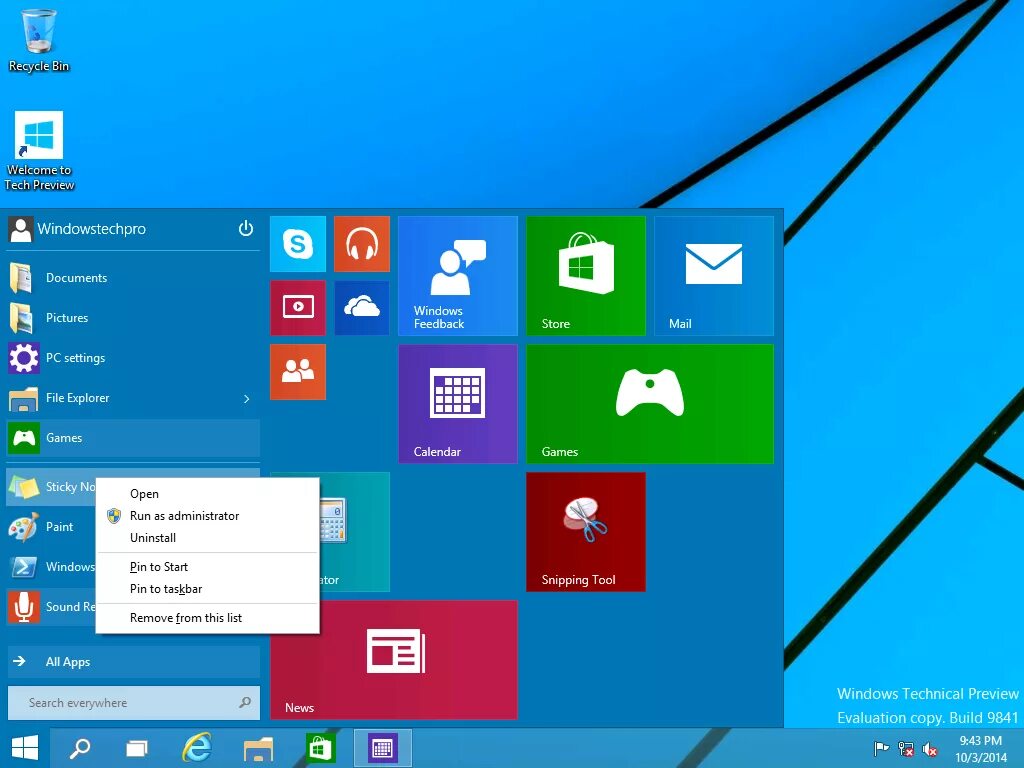The width and height of the screenshot is (1024, 768).
Task: Launch the Windows Feedback tile
Action: (458, 276)
